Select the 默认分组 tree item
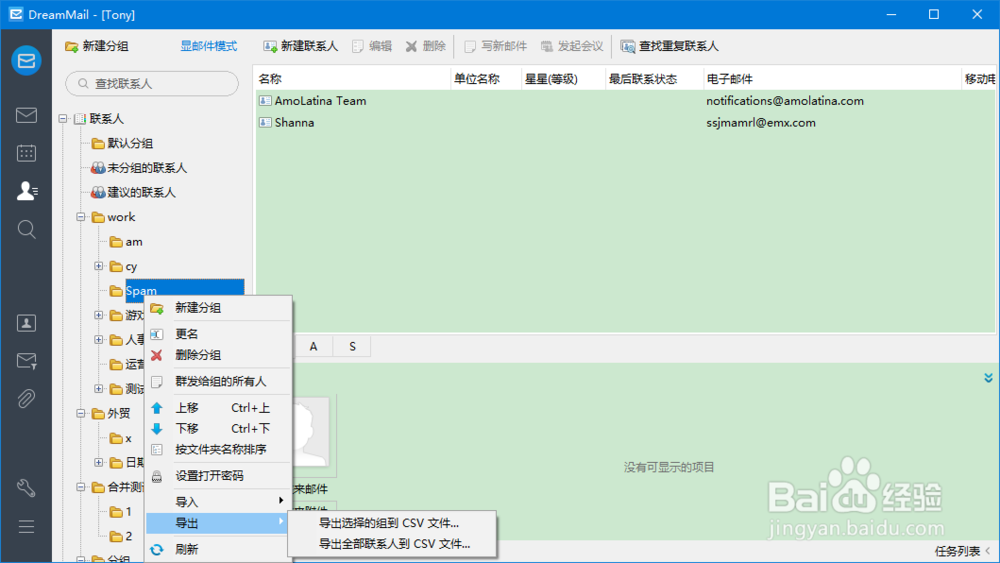 point(122,143)
